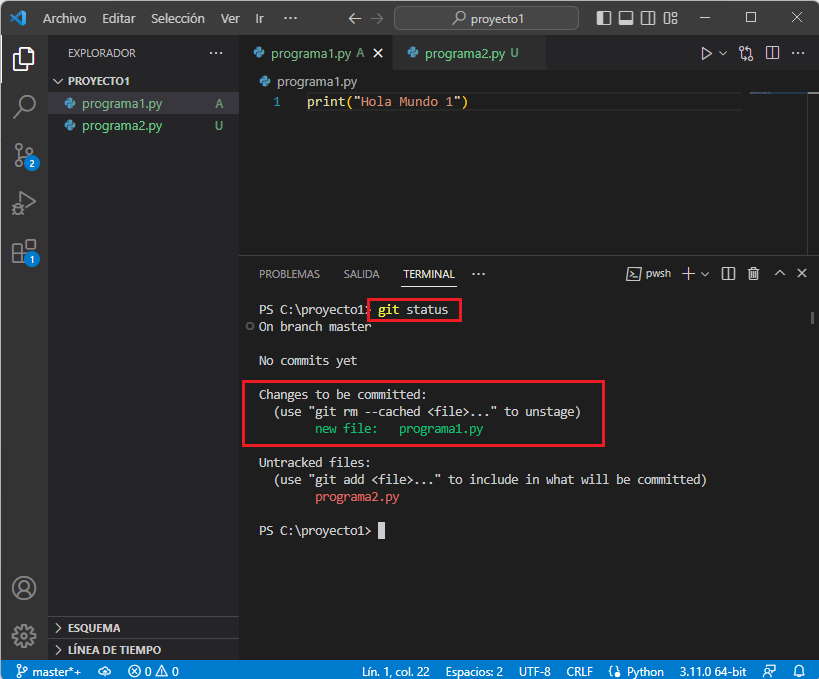
Task: Collapse the PROYECTO1 folder section
Action: [143, 81]
